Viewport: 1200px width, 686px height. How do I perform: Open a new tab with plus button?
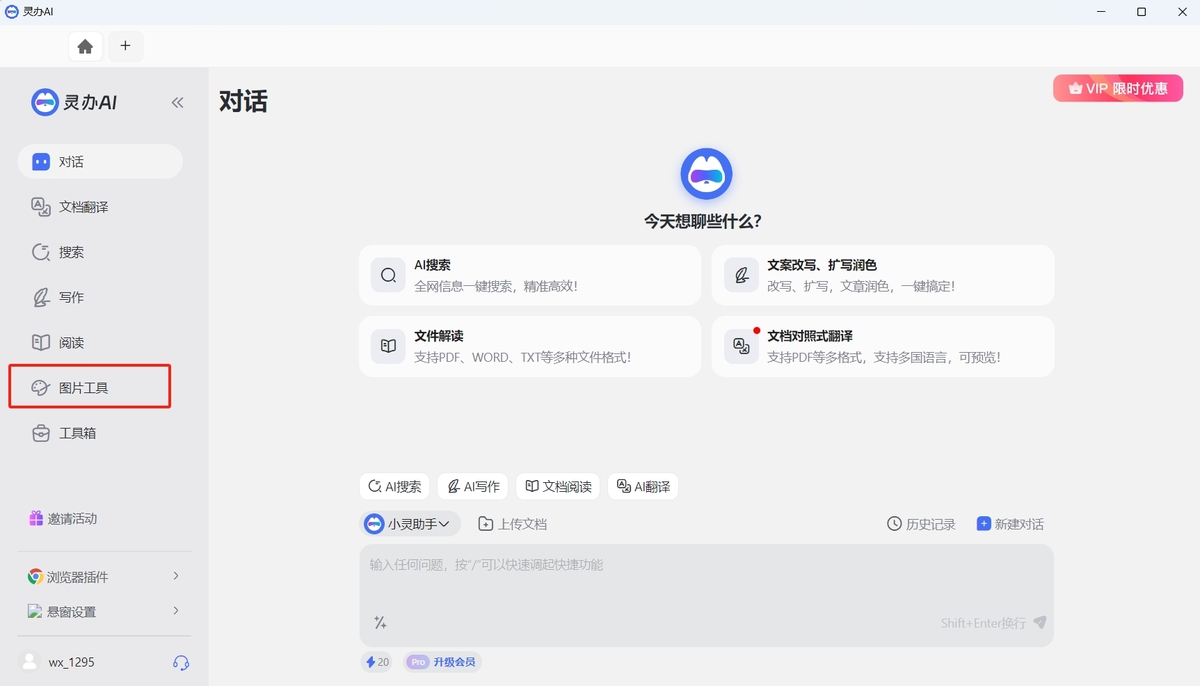click(125, 46)
